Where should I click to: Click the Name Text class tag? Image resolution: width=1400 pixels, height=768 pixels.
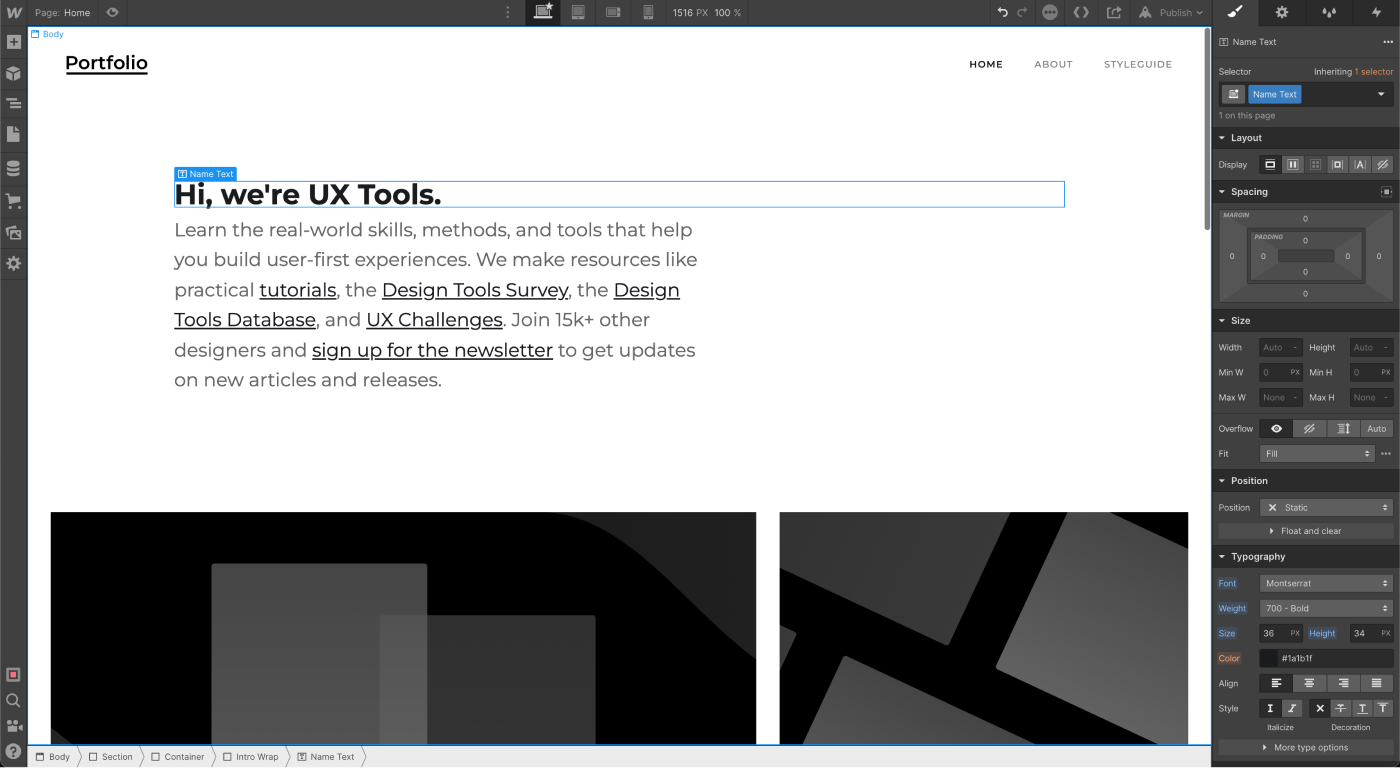click(1275, 94)
